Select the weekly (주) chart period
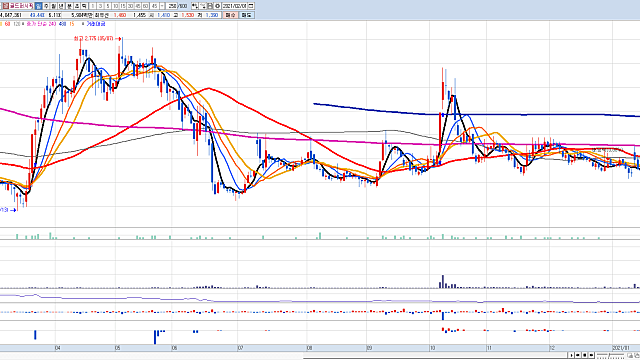 pos(46,6)
